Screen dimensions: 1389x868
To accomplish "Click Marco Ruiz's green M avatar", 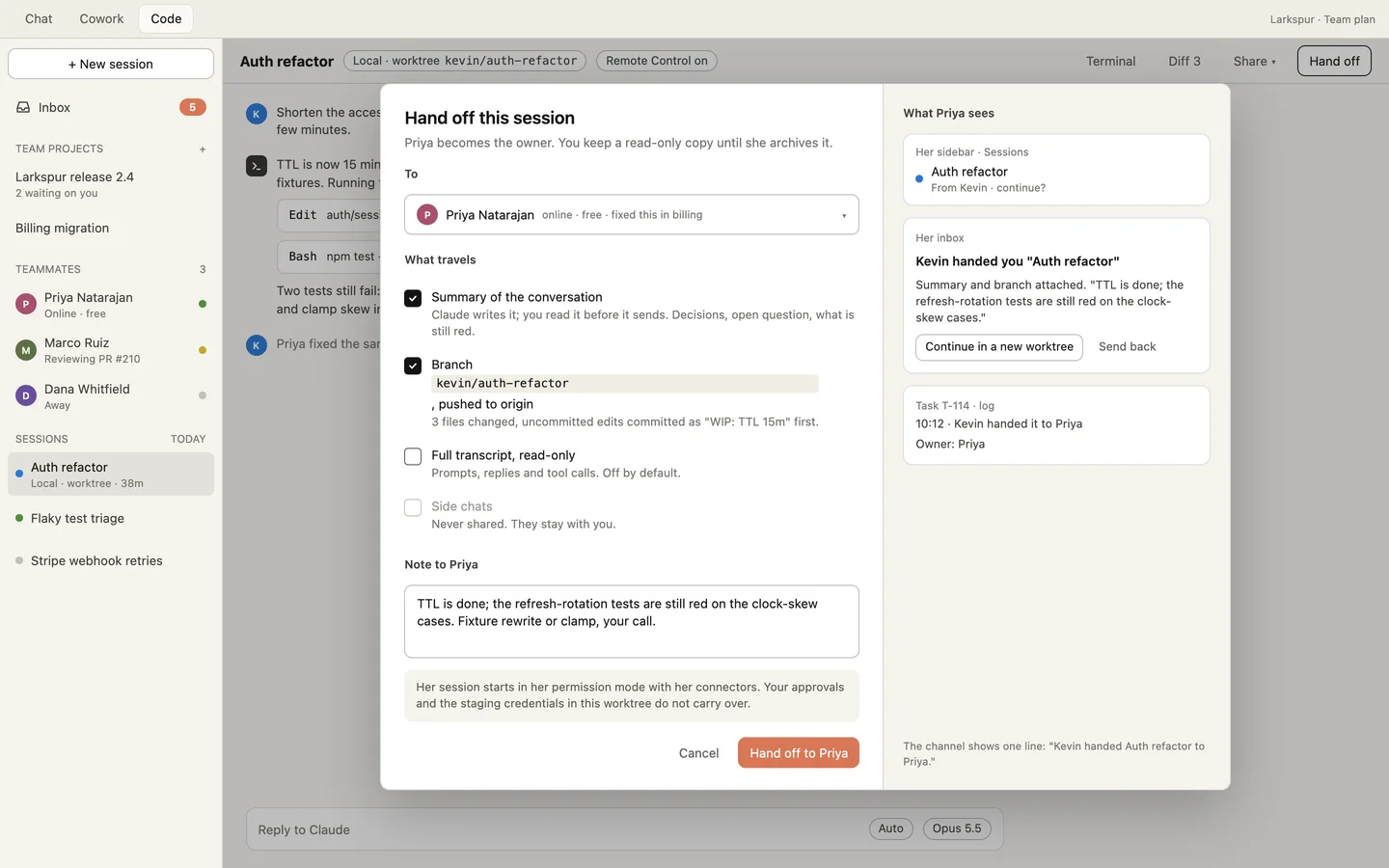I will (26, 350).
